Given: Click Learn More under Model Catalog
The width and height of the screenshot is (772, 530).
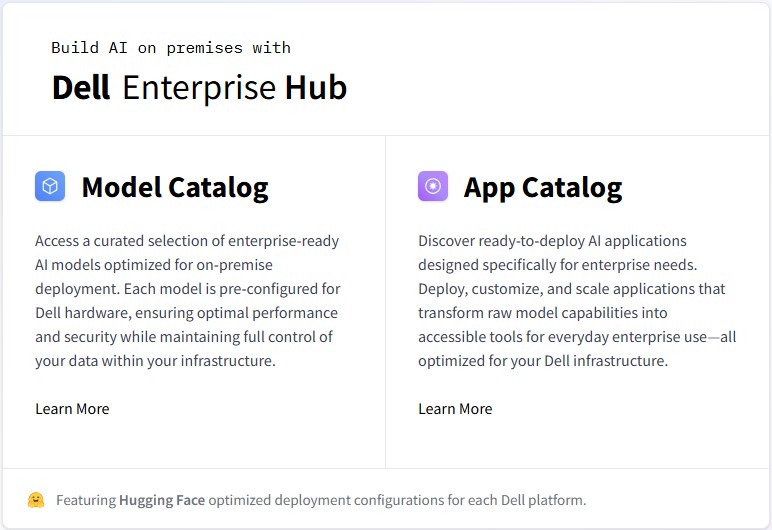Looking at the screenshot, I should coord(72,408).
